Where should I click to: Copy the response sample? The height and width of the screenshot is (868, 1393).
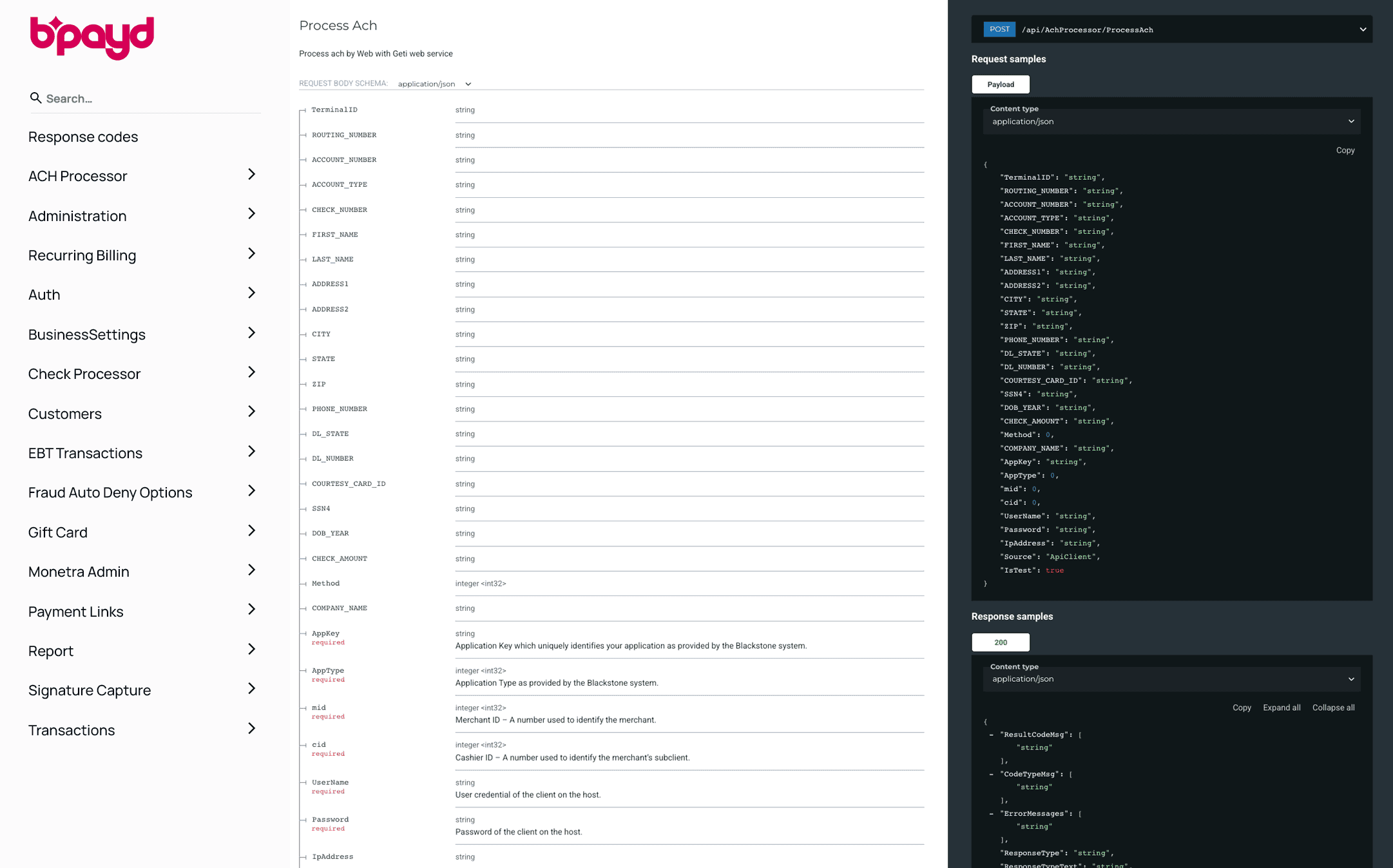tap(1242, 708)
